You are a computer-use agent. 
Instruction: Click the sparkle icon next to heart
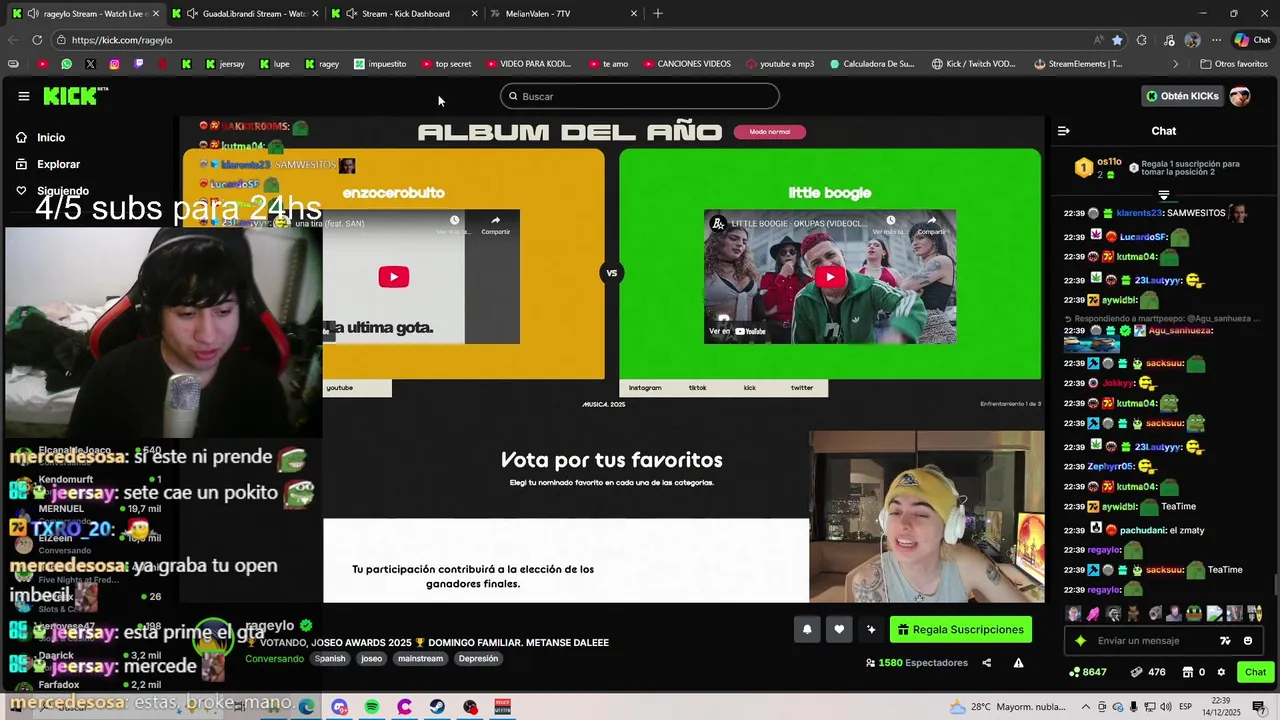coord(871,629)
